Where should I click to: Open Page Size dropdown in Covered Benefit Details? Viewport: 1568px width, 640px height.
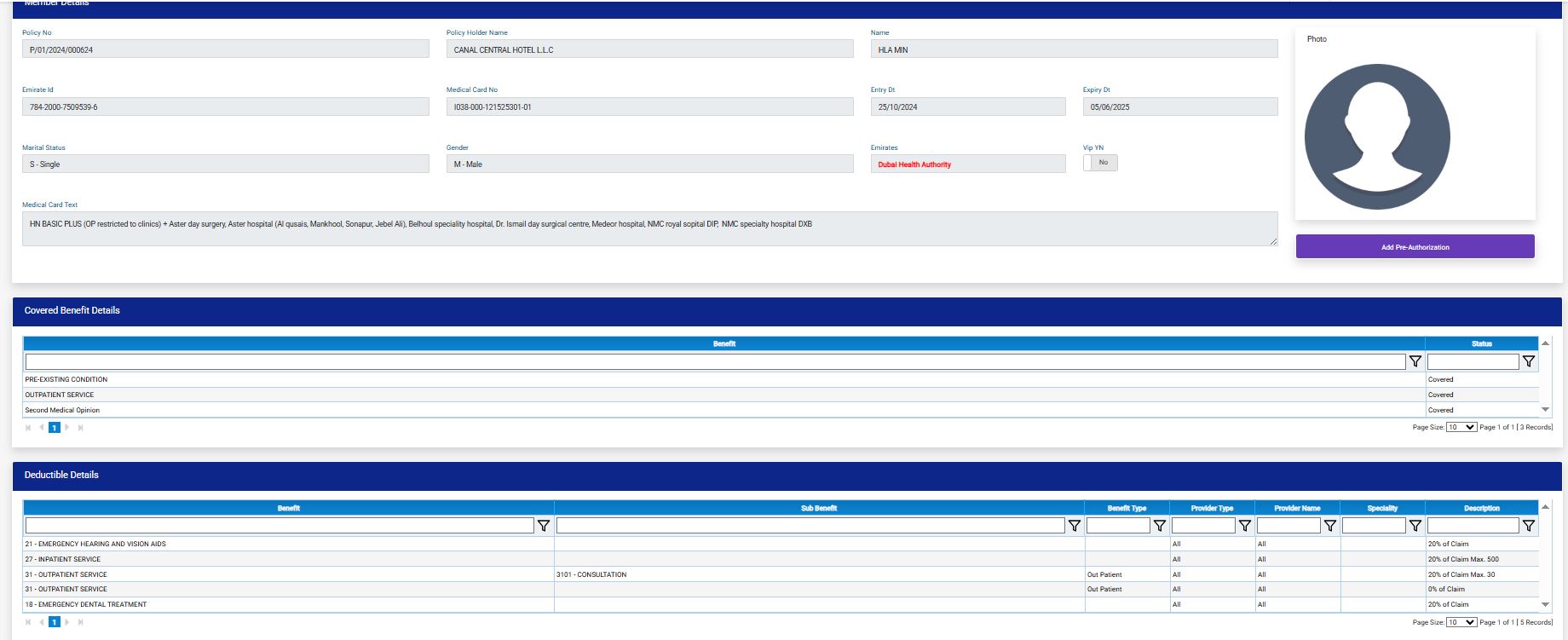click(1461, 427)
